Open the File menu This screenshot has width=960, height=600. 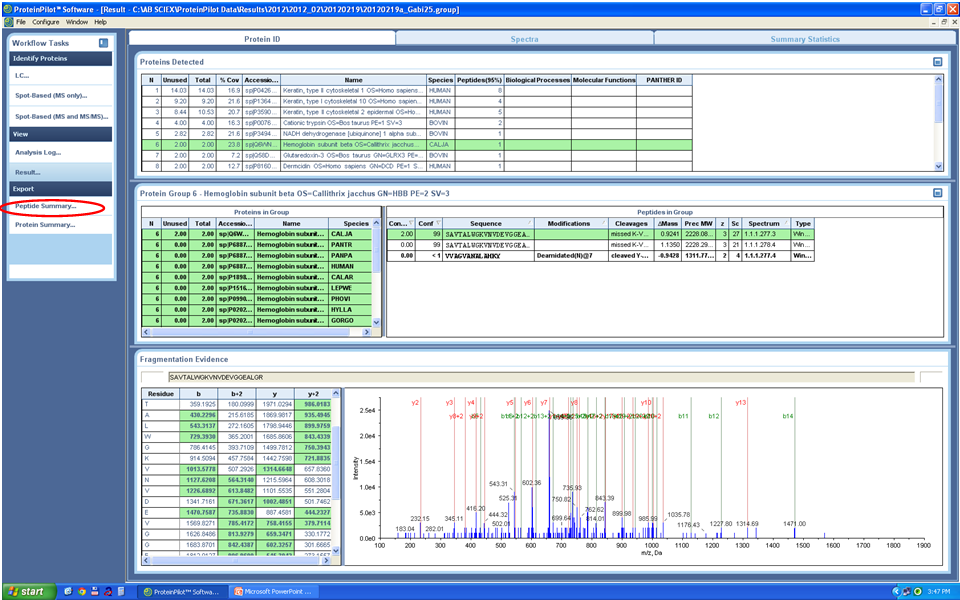[x=21, y=22]
